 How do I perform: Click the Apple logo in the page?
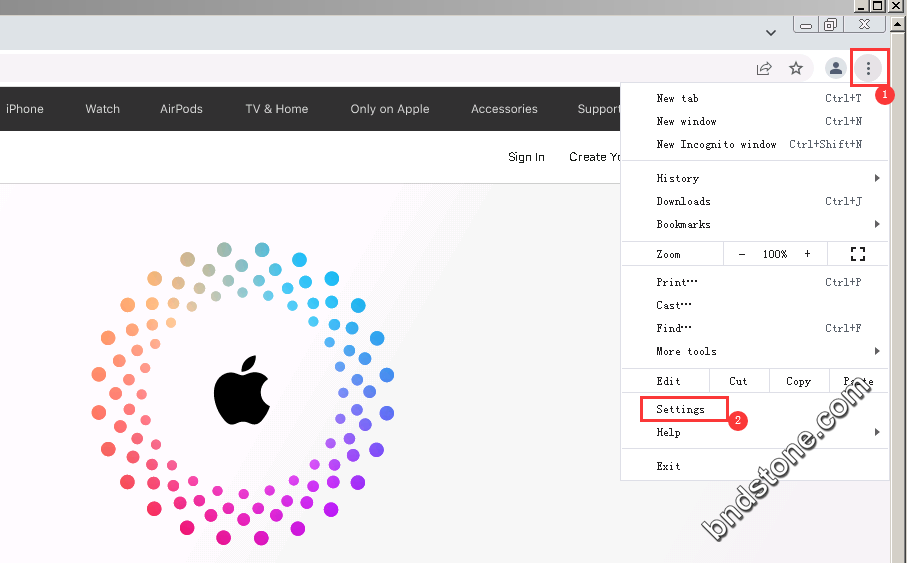[242, 390]
